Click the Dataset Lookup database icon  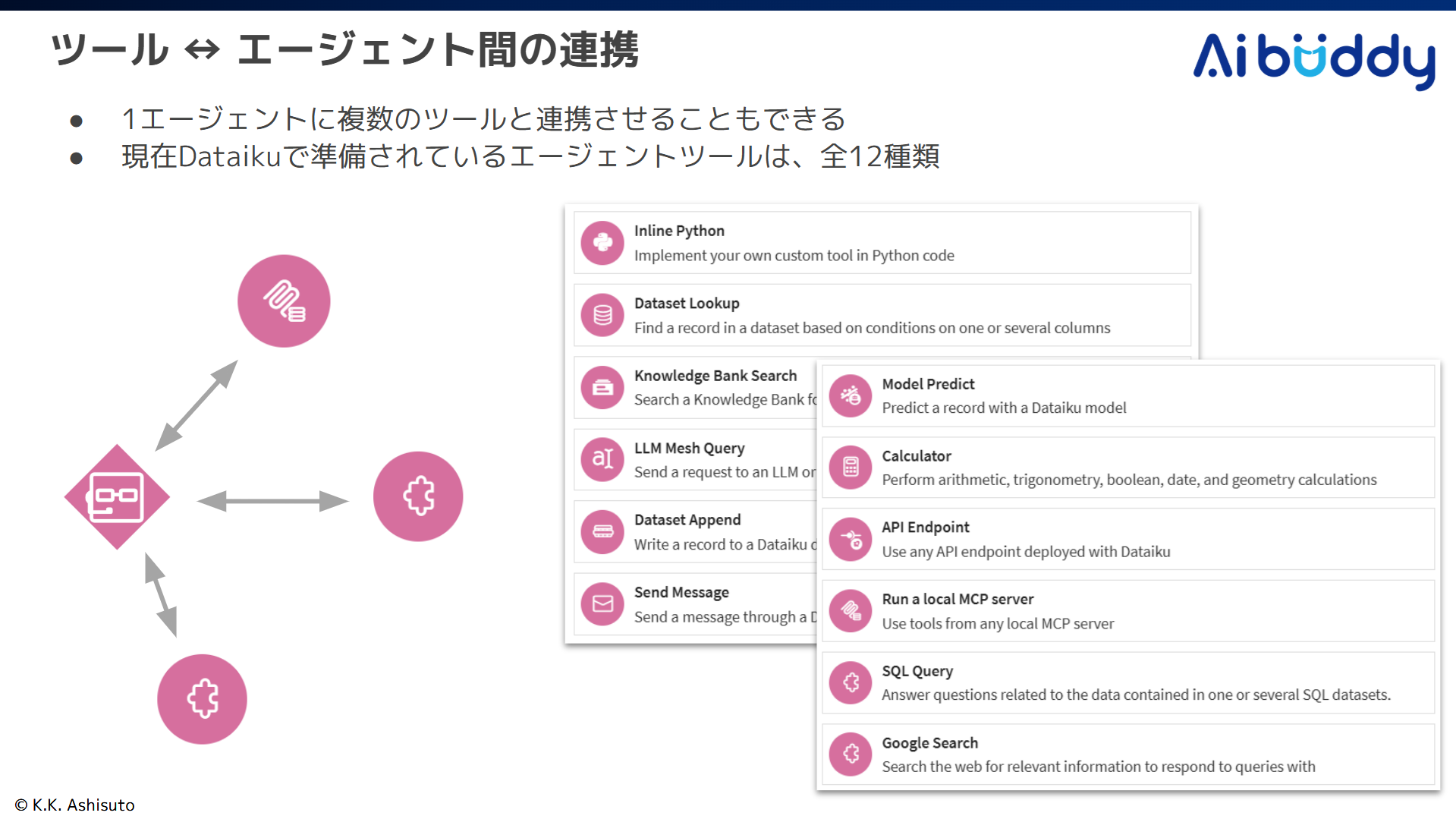pyautogui.click(x=602, y=315)
